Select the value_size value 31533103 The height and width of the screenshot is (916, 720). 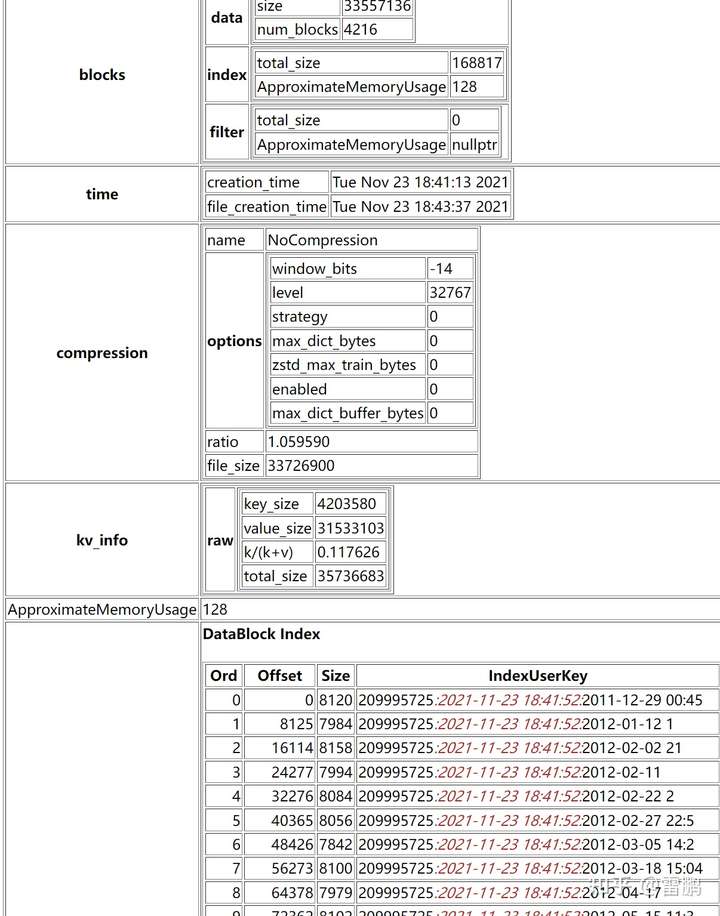pos(351,528)
